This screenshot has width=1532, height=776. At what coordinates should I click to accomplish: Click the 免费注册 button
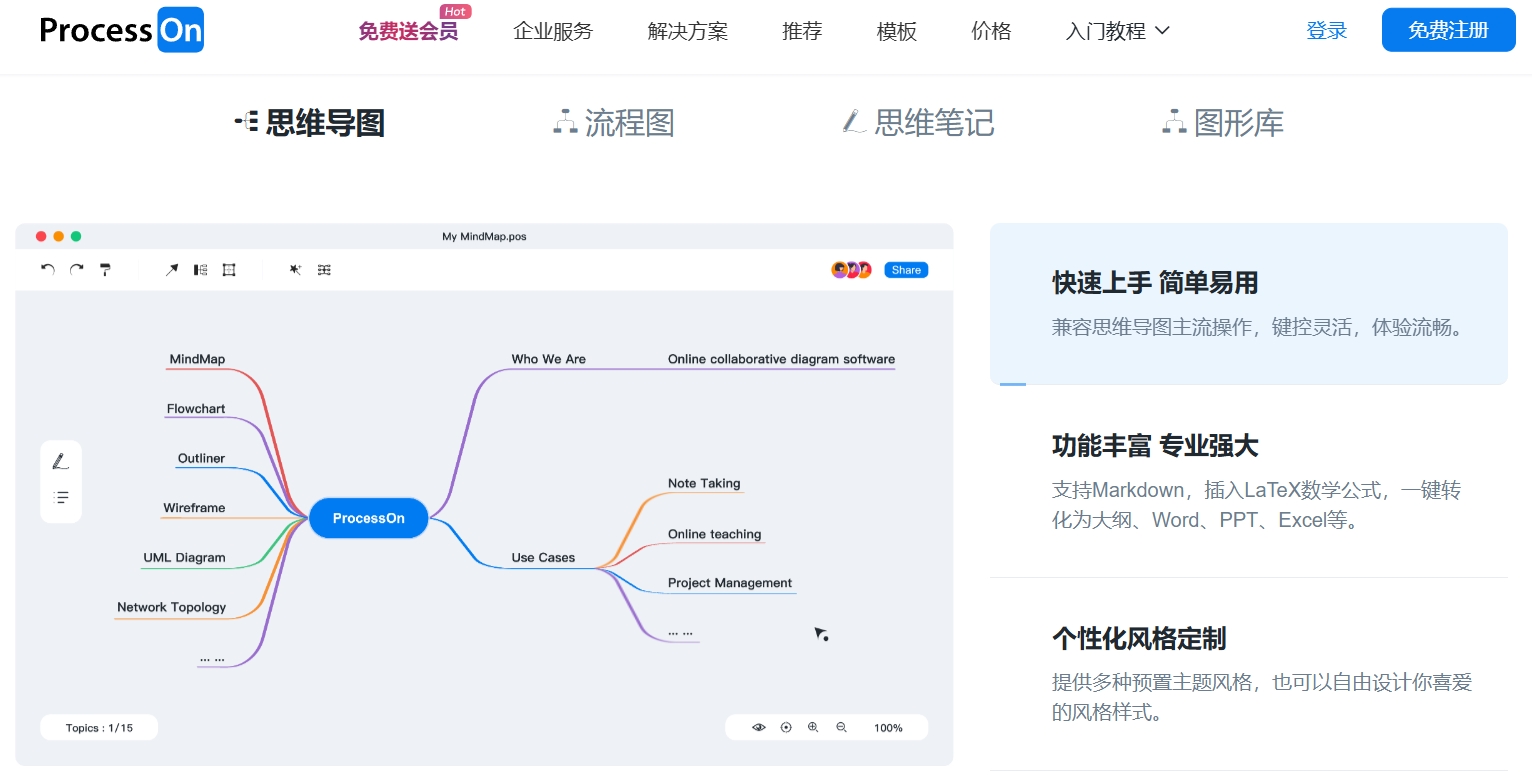click(1449, 30)
